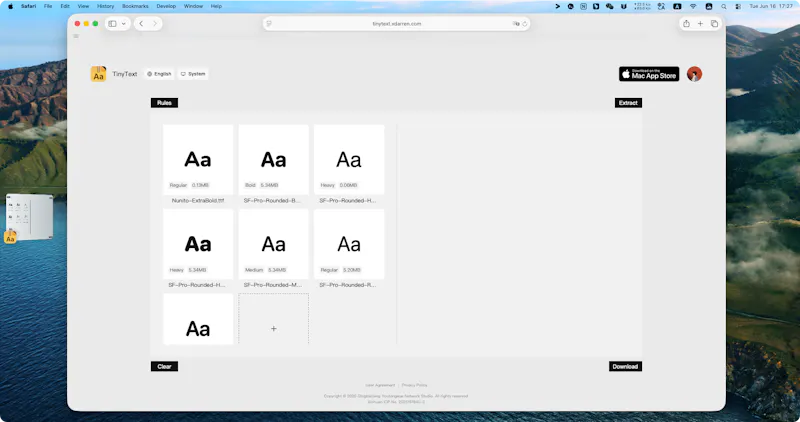The width and height of the screenshot is (800, 422).
Task: Select the Regular 5.20MB font card
Action: (349, 244)
